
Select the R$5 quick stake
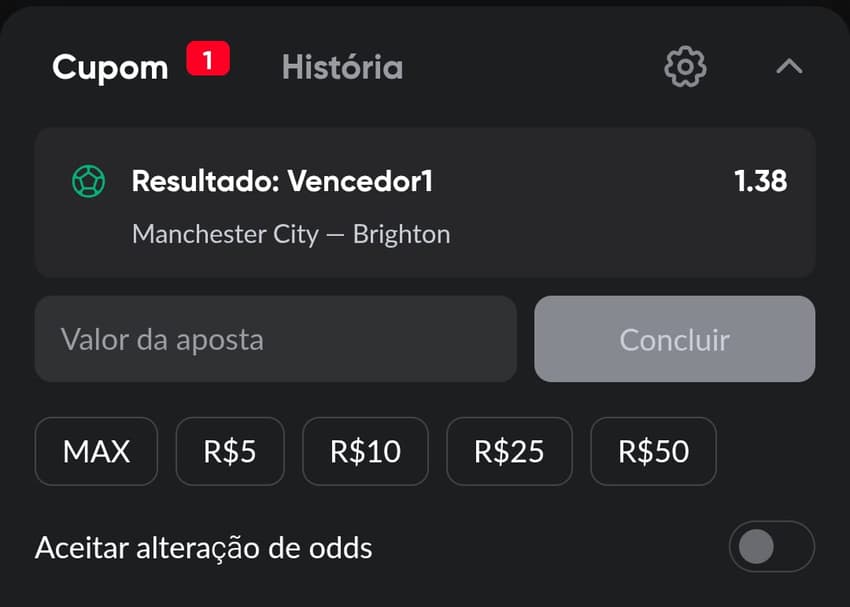point(230,452)
